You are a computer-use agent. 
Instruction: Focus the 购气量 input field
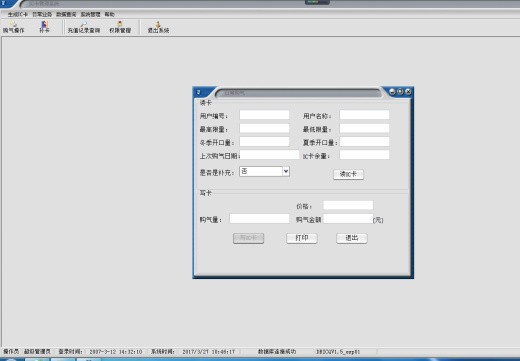pyautogui.click(x=259, y=218)
